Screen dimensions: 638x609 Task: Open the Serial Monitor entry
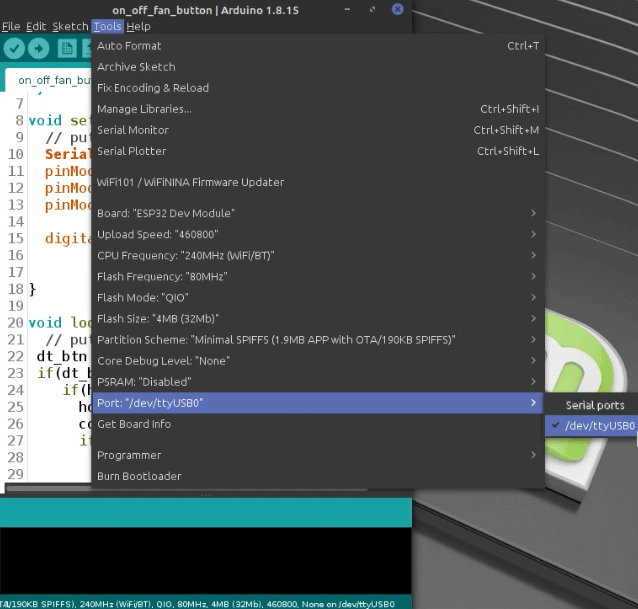click(318, 130)
